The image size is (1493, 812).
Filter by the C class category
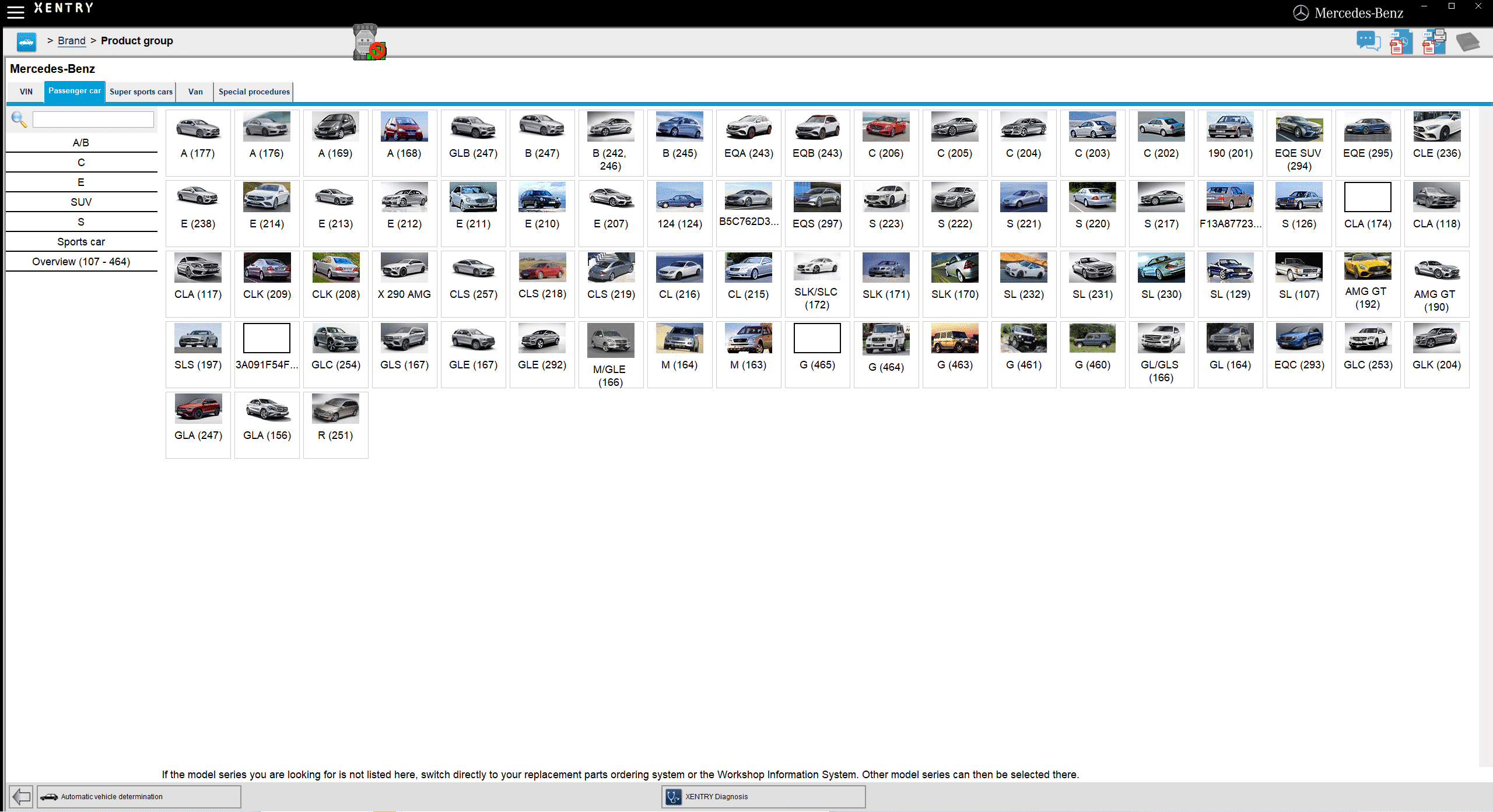click(82, 163)
